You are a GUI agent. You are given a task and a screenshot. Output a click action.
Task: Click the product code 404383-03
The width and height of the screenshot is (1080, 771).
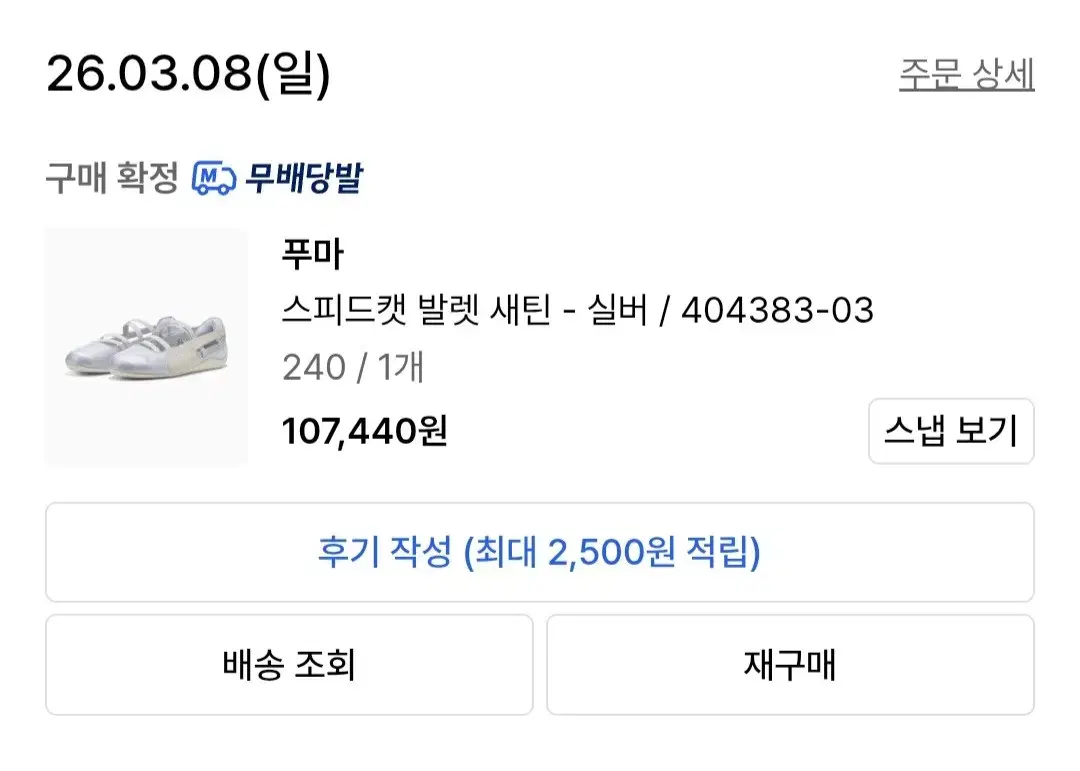tap(777, 311)
